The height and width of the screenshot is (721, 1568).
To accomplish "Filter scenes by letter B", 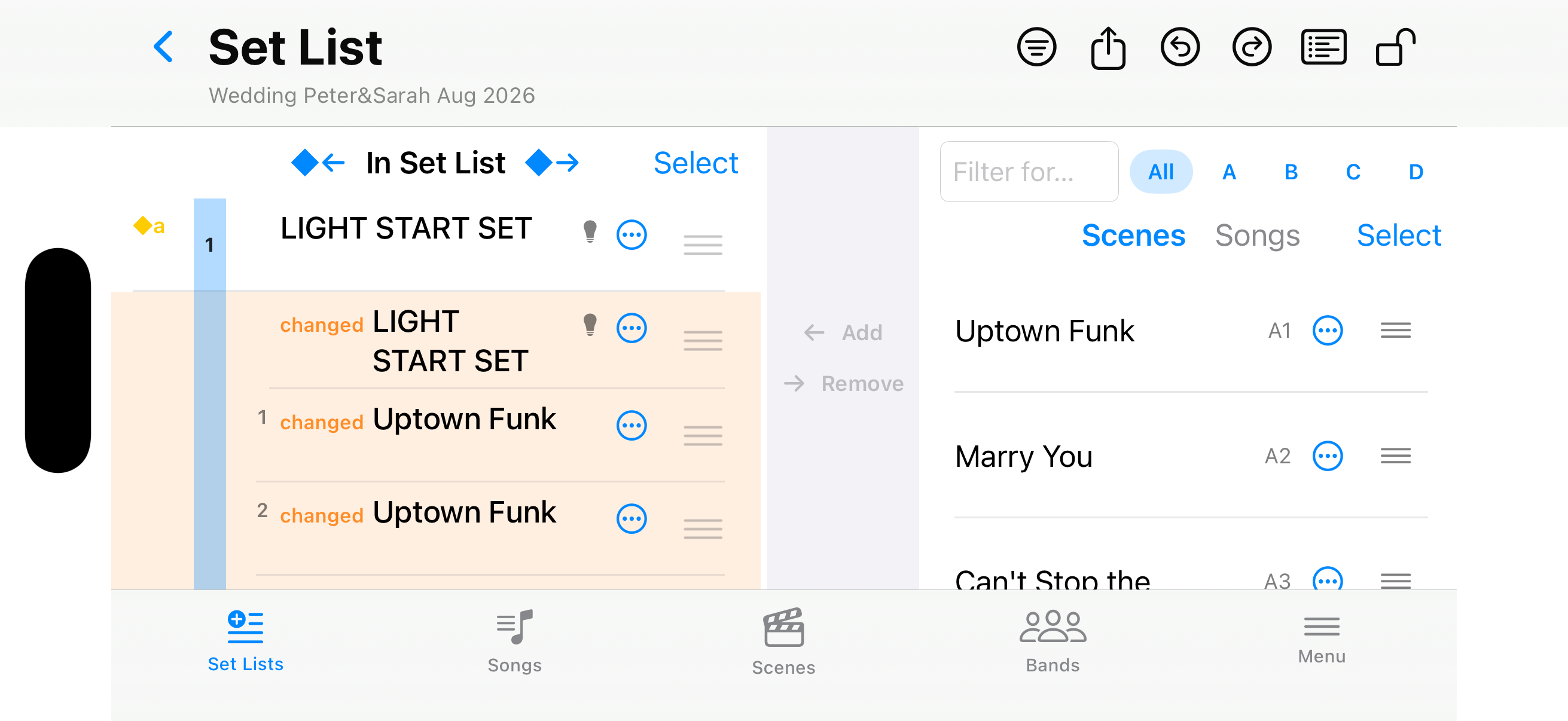I will pyautogui.click(x=1291, y=172).
